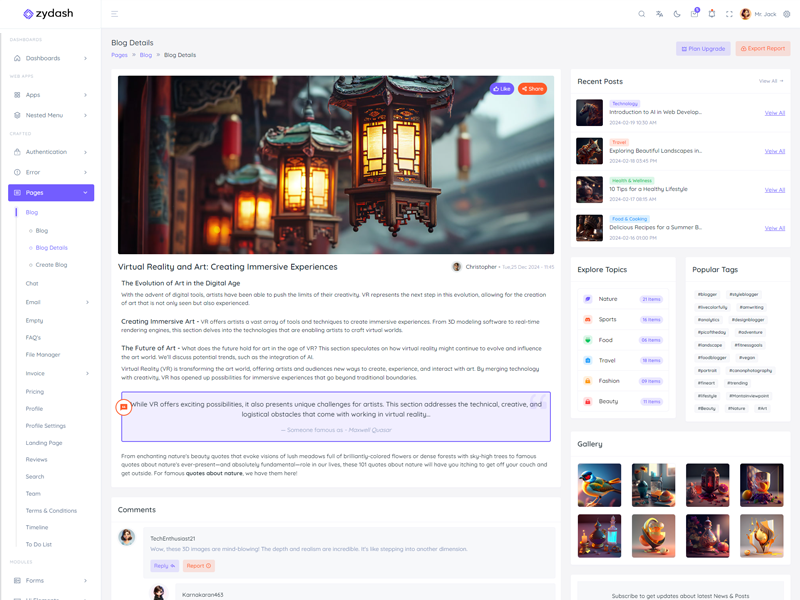The width and height of the screenshot is (800, 600).
Task: Open the language translate selector
Action: pyautogui.click(x=659, y=14)
